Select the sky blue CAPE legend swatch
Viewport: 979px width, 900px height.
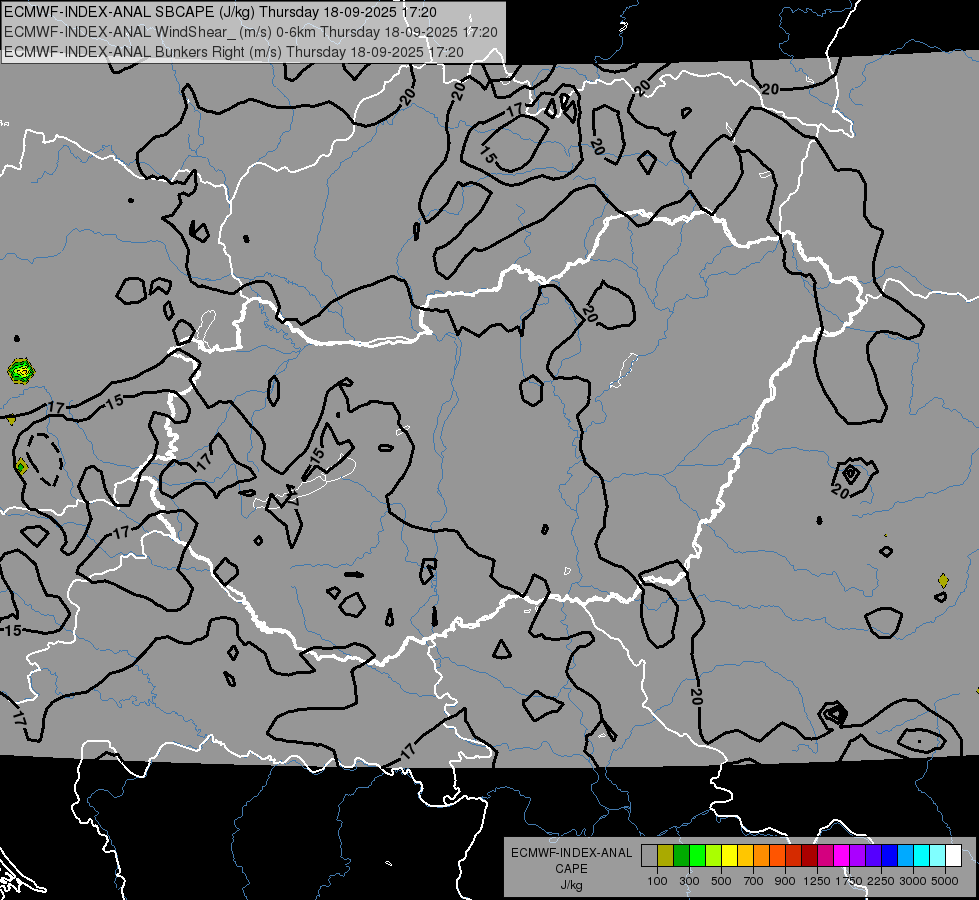(906, 856)
